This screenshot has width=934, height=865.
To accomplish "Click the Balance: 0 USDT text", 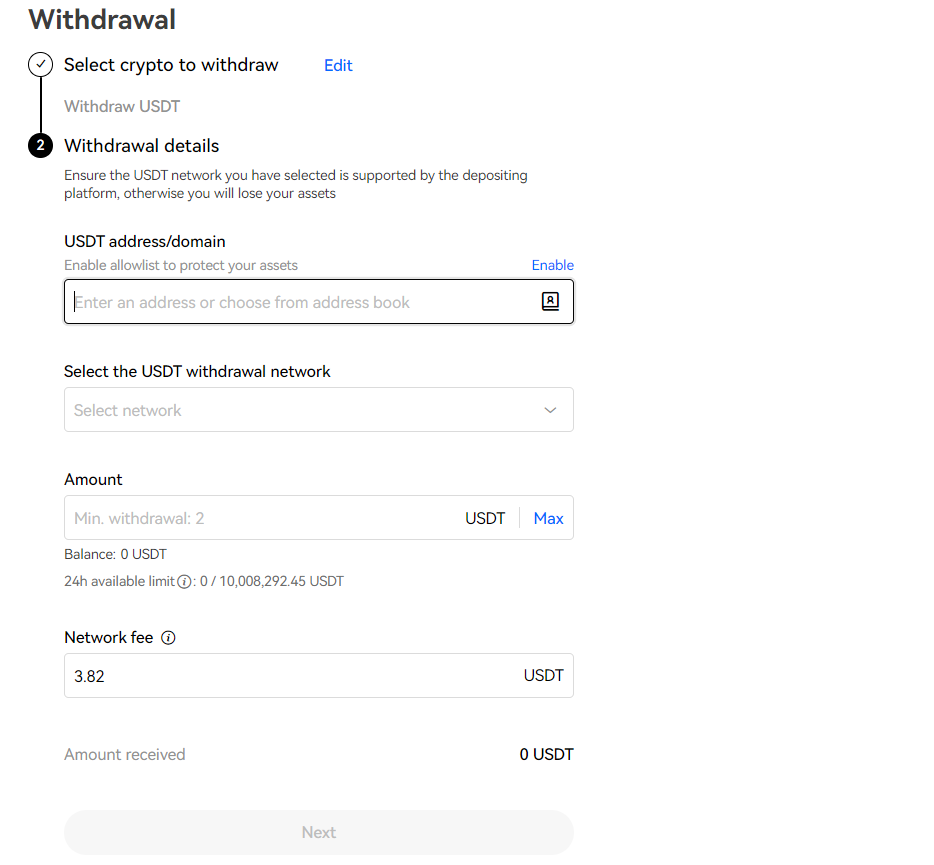I will coord(116,554).
